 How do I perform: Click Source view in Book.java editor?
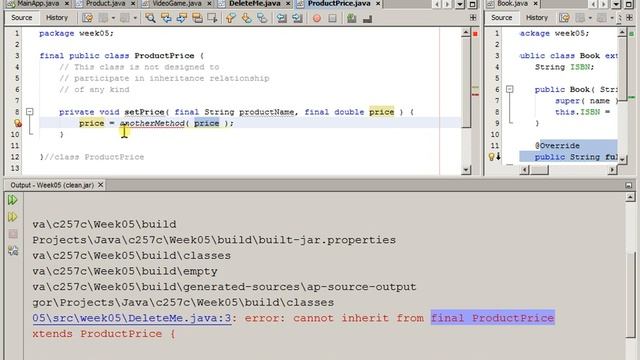pyautogui.click(x=501, y=18)
